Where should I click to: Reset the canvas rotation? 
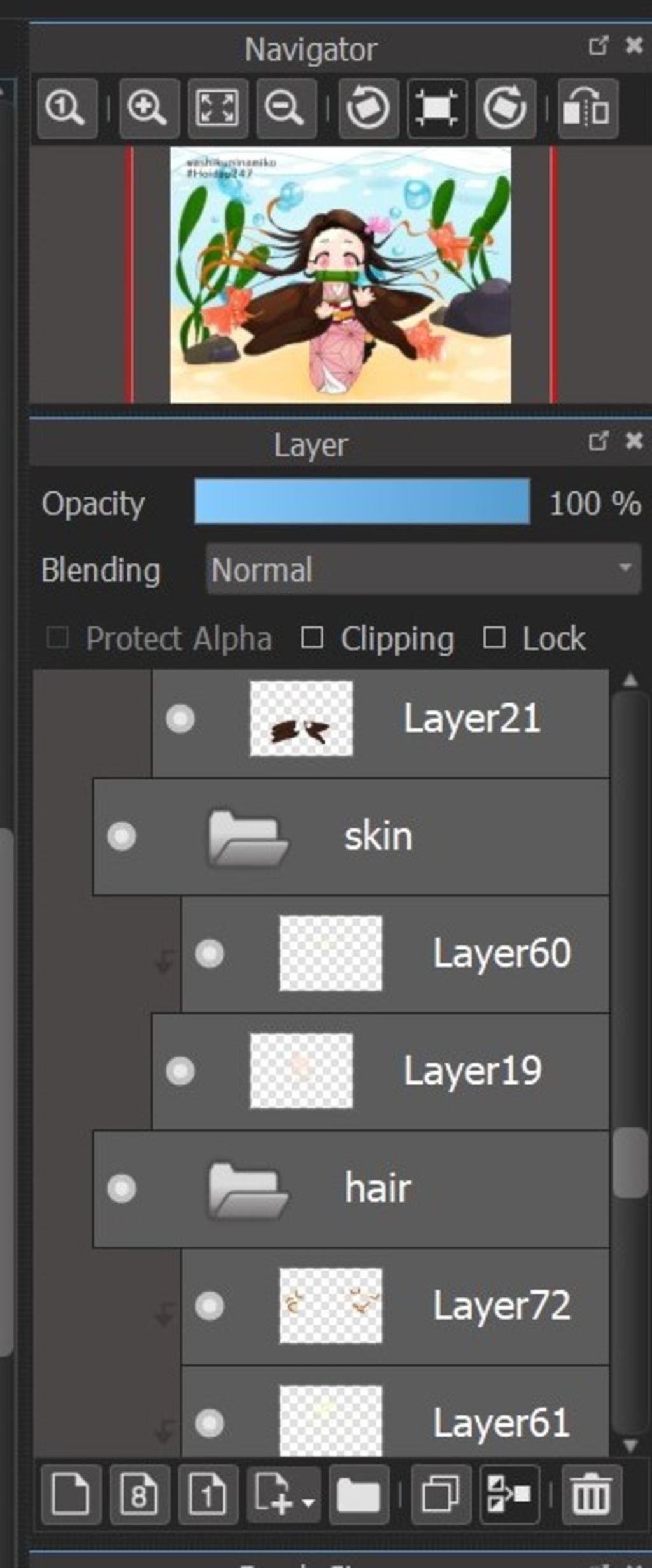[x=437, y=108]
